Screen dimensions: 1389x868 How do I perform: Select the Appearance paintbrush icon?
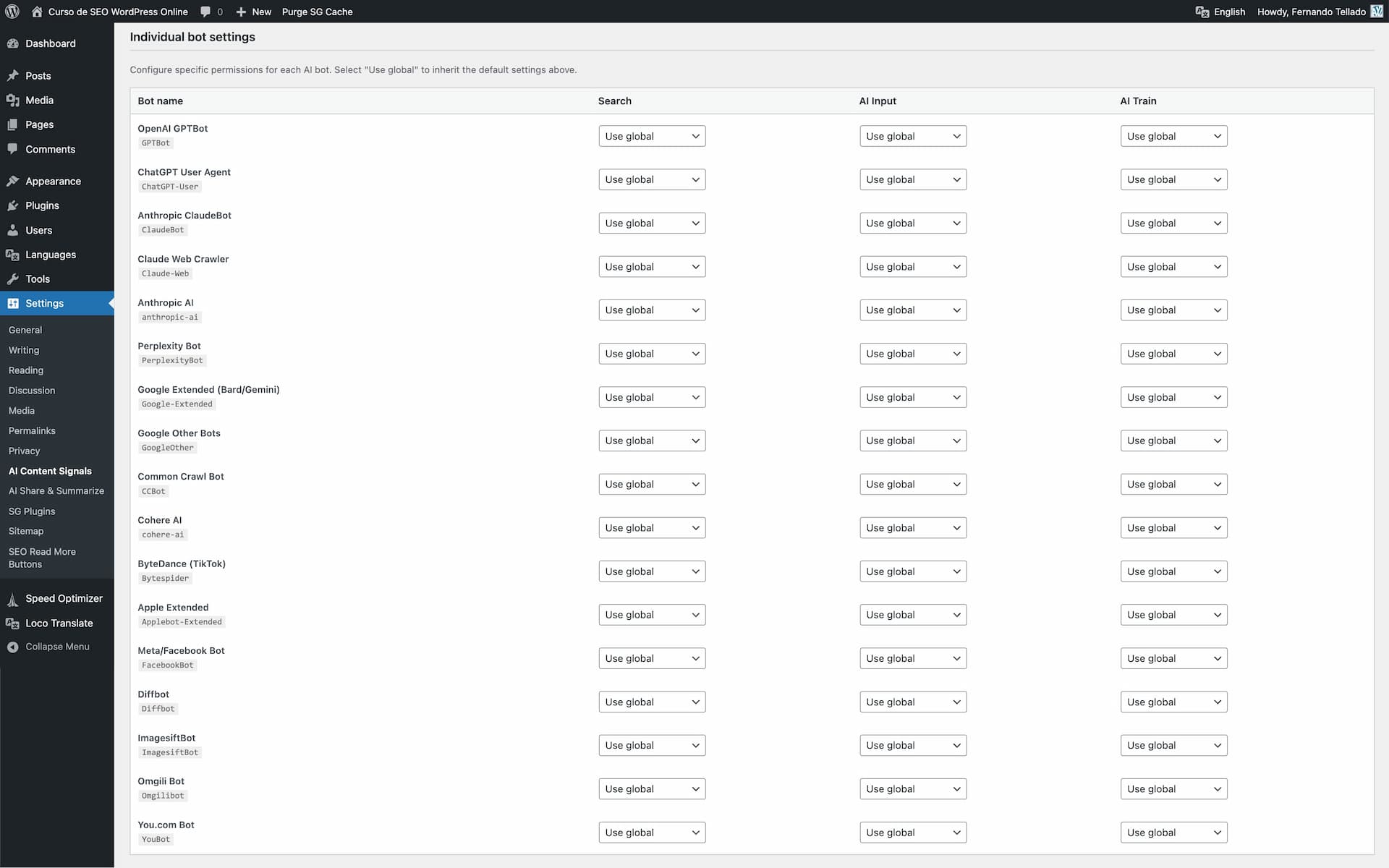click(13, 181)
